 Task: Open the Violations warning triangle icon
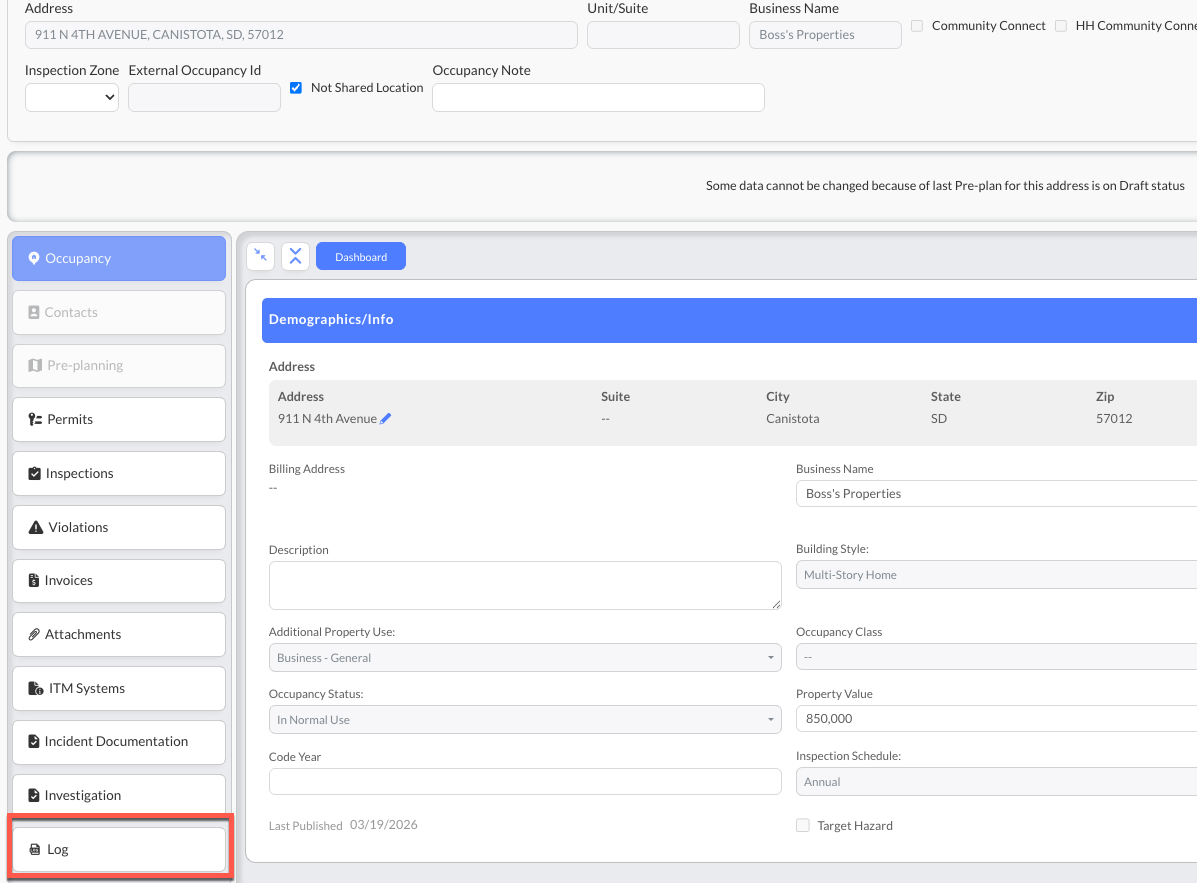[35, 527]
